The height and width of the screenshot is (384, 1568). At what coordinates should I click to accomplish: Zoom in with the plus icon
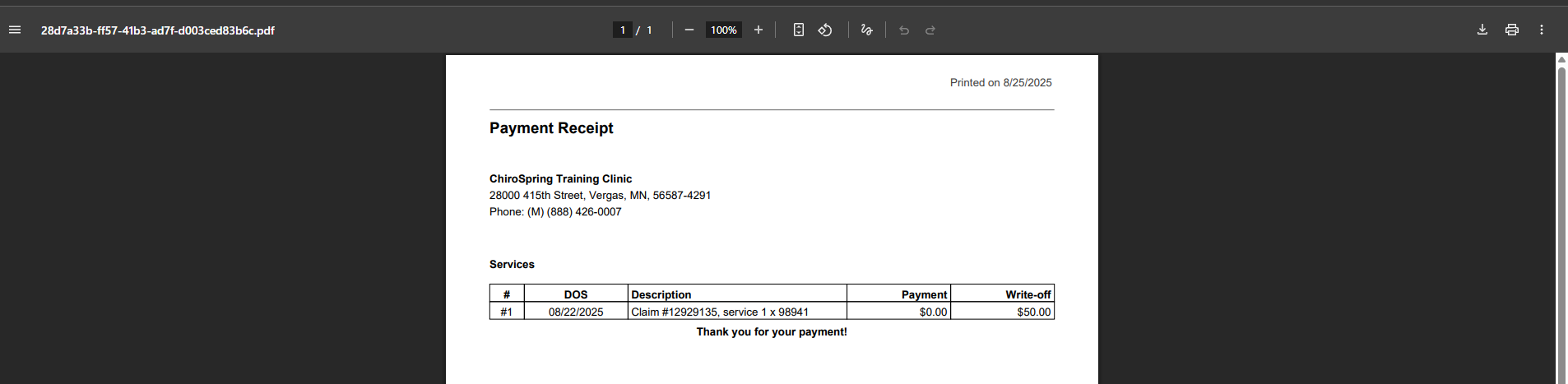[x=758, y=30]
